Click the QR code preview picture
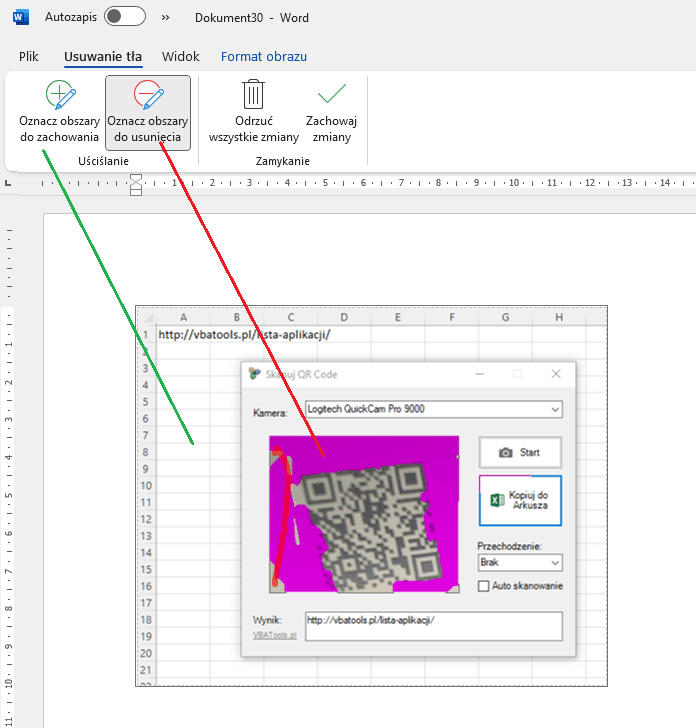696x728 pixels. coord(364,514)
